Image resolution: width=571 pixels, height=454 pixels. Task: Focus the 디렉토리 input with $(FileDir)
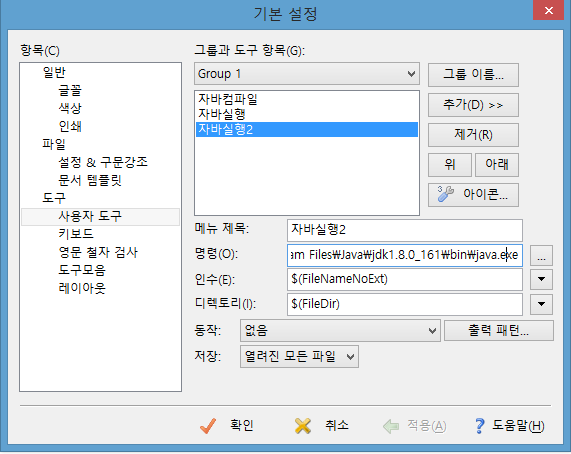(x=405, y=304)
